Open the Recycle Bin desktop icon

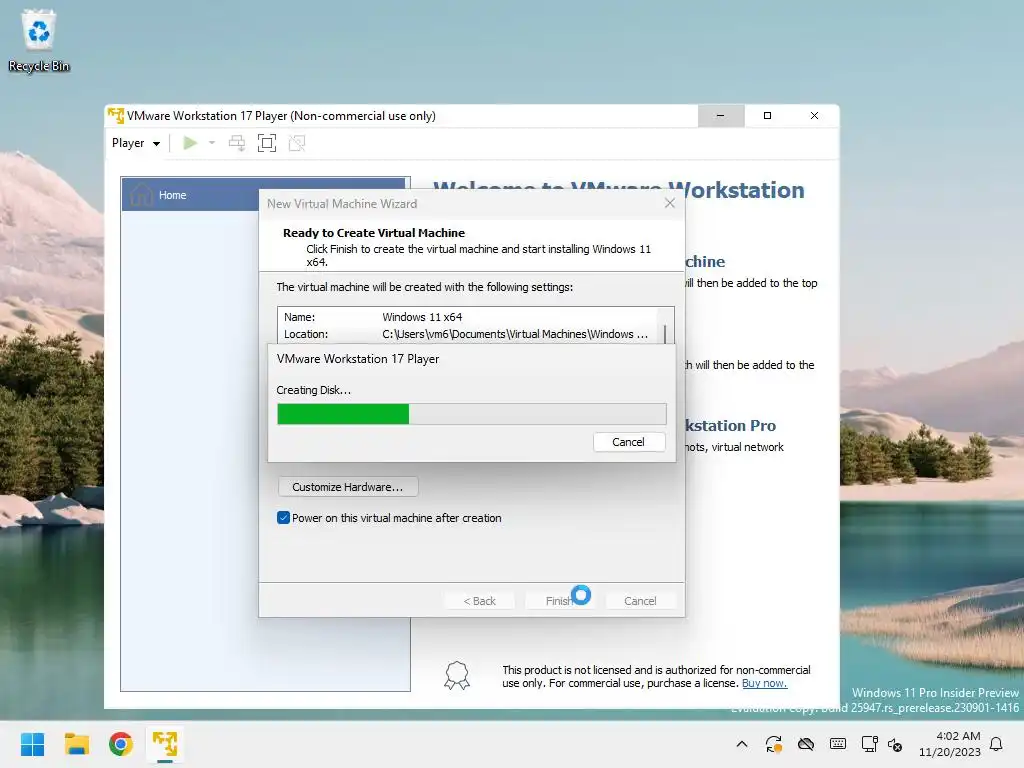tap(39, 40)
